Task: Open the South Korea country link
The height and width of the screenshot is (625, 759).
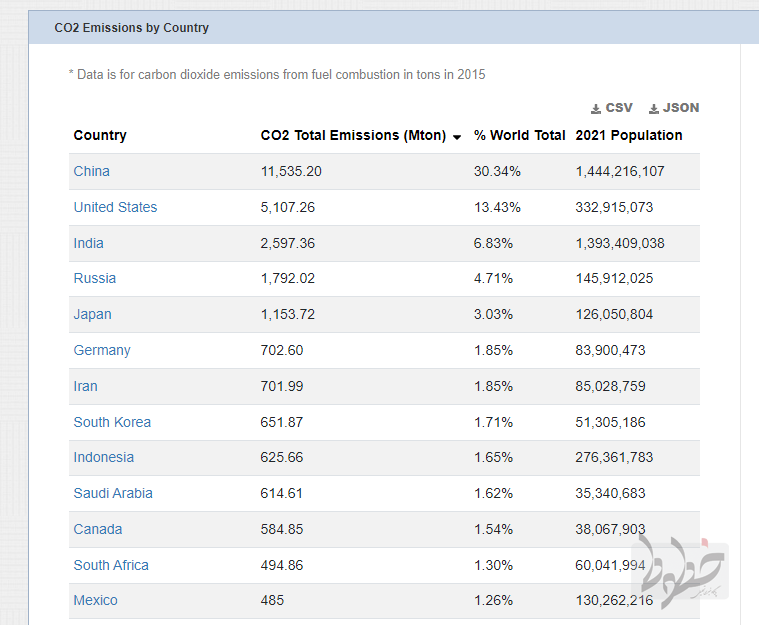Action: point(112,422)
